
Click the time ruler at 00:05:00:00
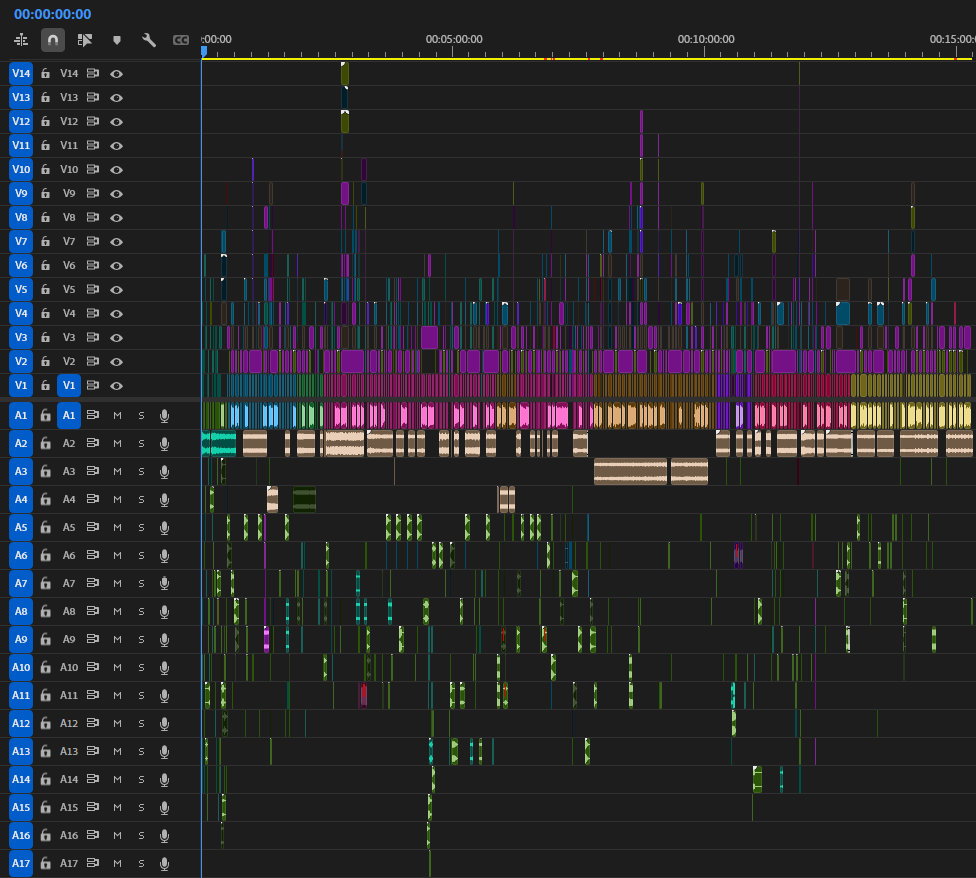(x=454, y=46)
